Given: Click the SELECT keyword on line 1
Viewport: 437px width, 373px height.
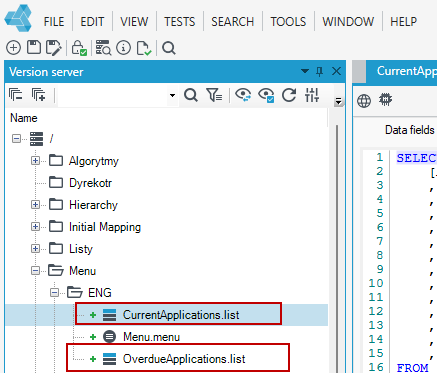Looking at the screenshot, I should [416, 158].
